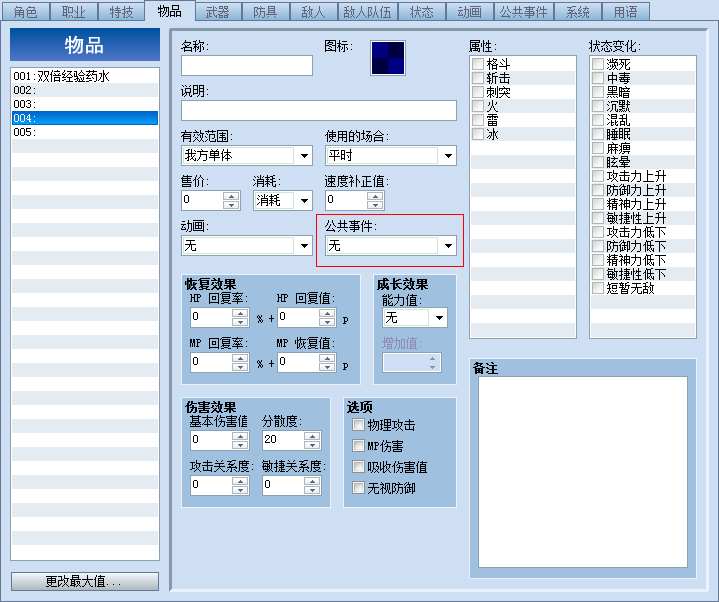Decrease MP 回复率 with the down arrow

pos(240,367)
